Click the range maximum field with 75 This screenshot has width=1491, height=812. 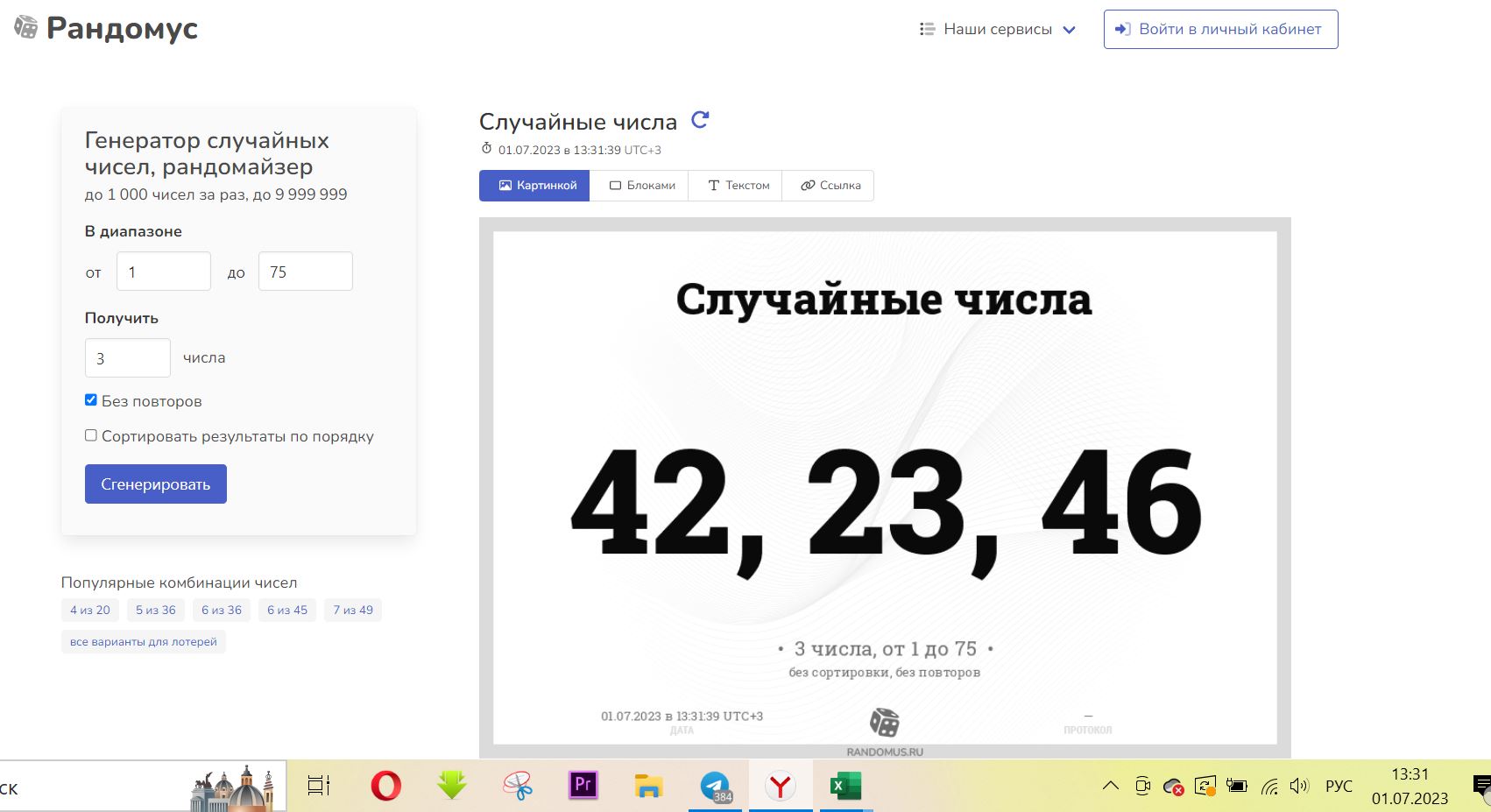pyautogui.click(x=305, y=272)
